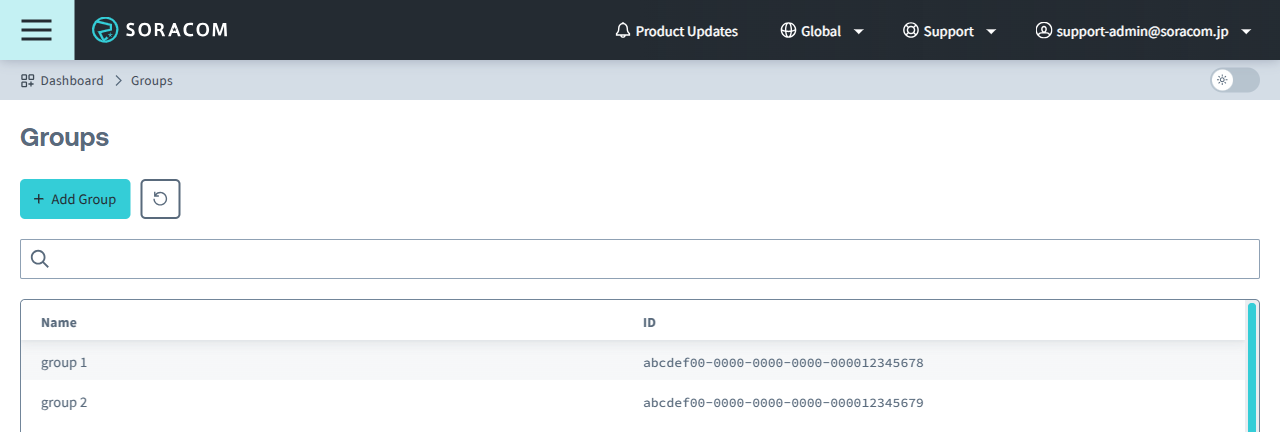The height and width of the screenshot is (432, 1280).
Task: Click the table's vertical scrollbar
Action: click(x=1252, y=366)
